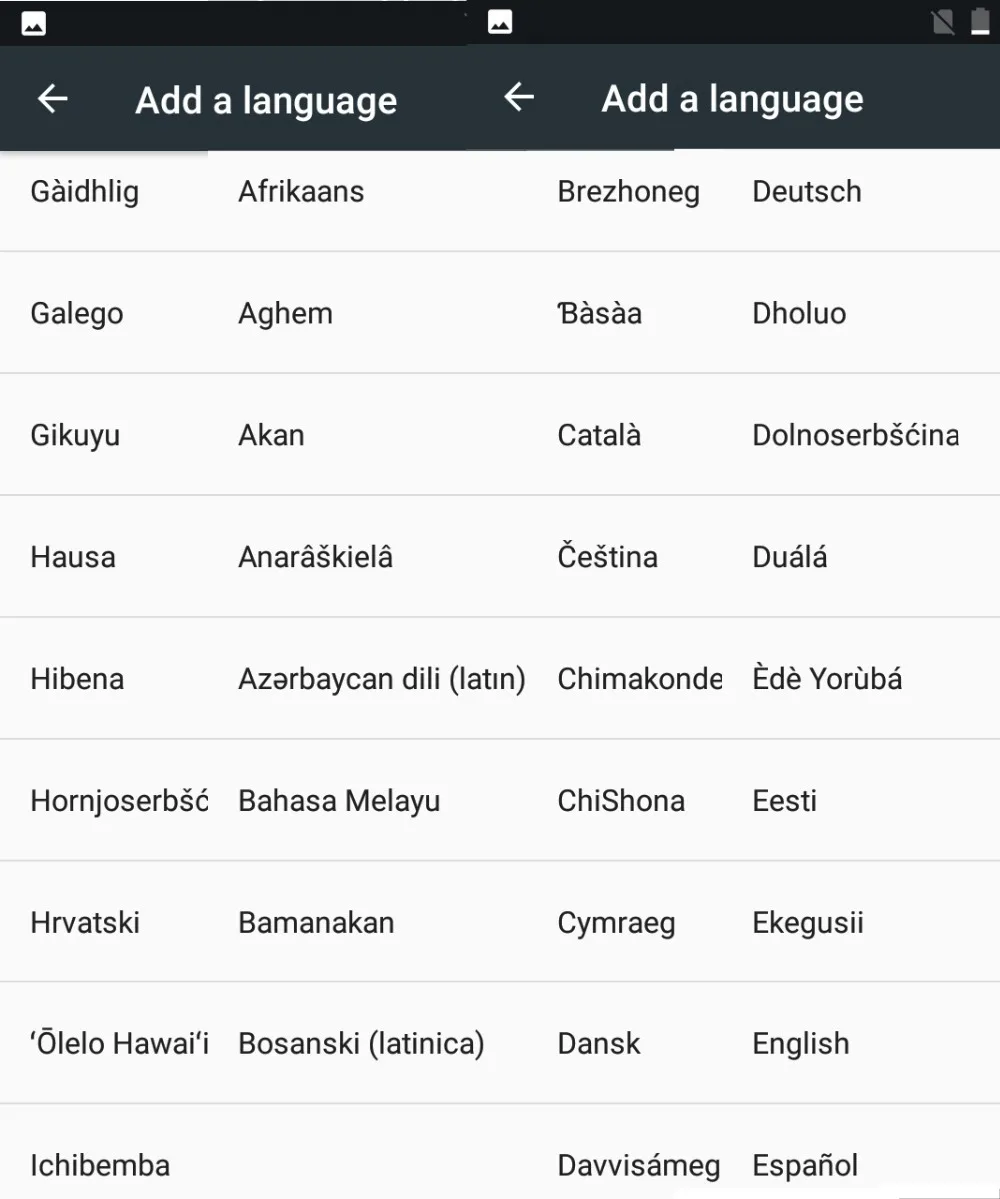Tap the no-SIM status icon
This screenshot has width=1000, height=1199.
point(943,22)
